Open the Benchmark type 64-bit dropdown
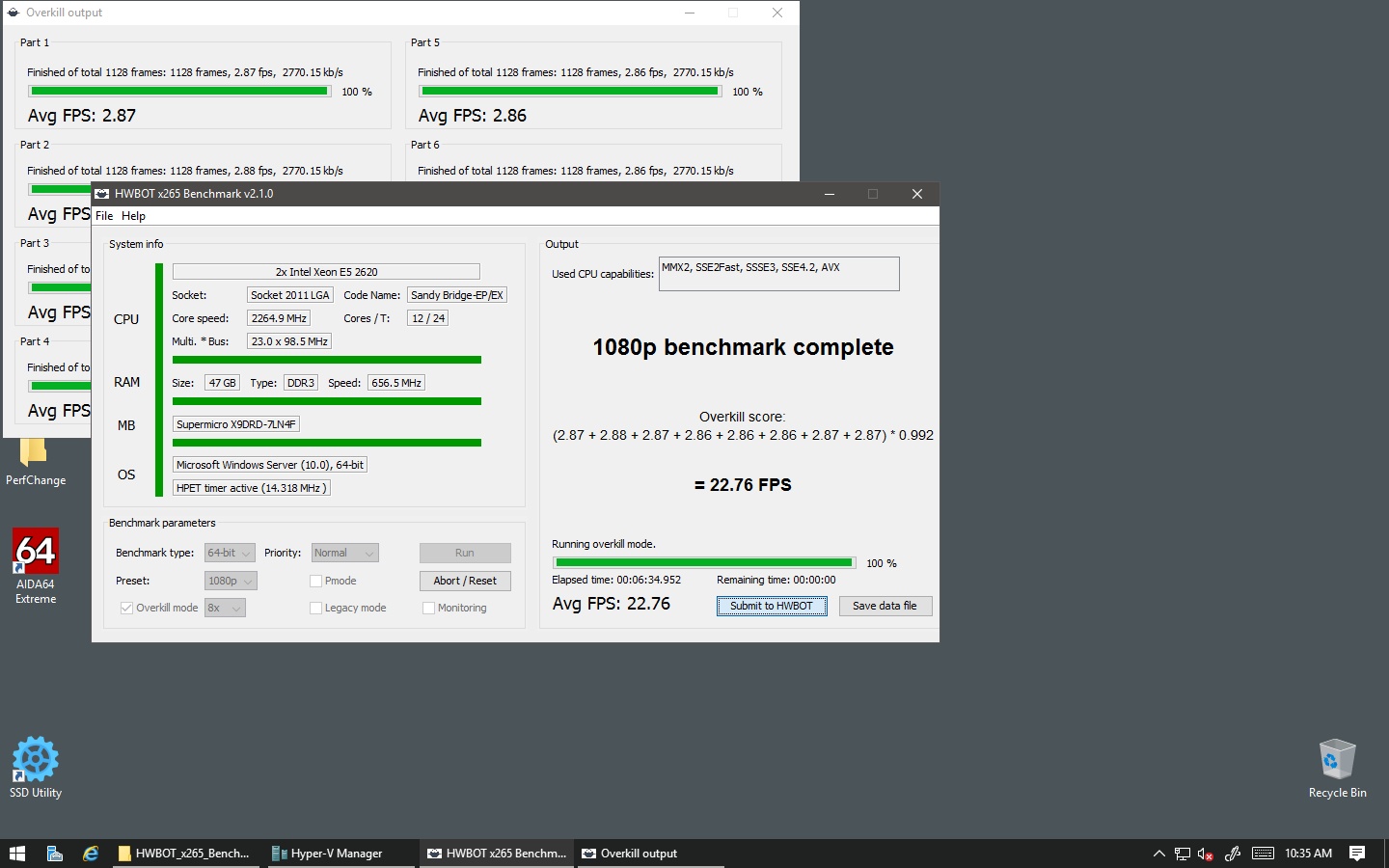 click(230, 554)
